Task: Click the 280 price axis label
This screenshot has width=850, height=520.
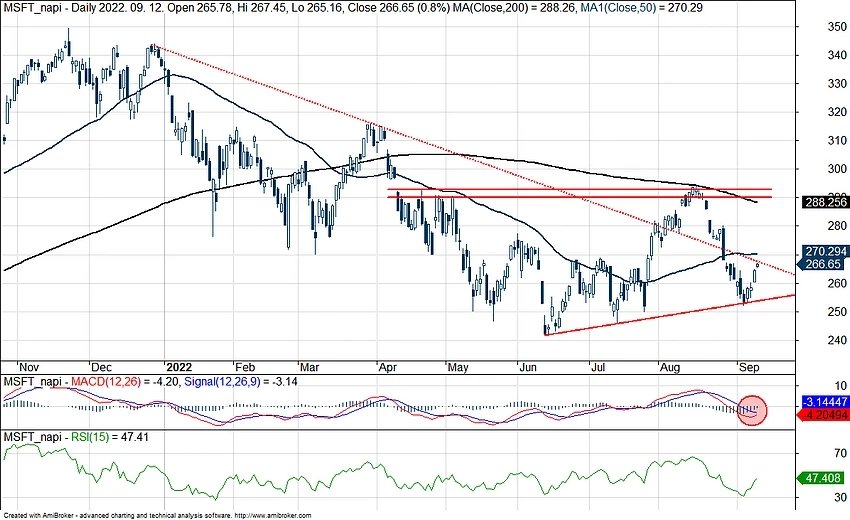Action: pos(836,226)
